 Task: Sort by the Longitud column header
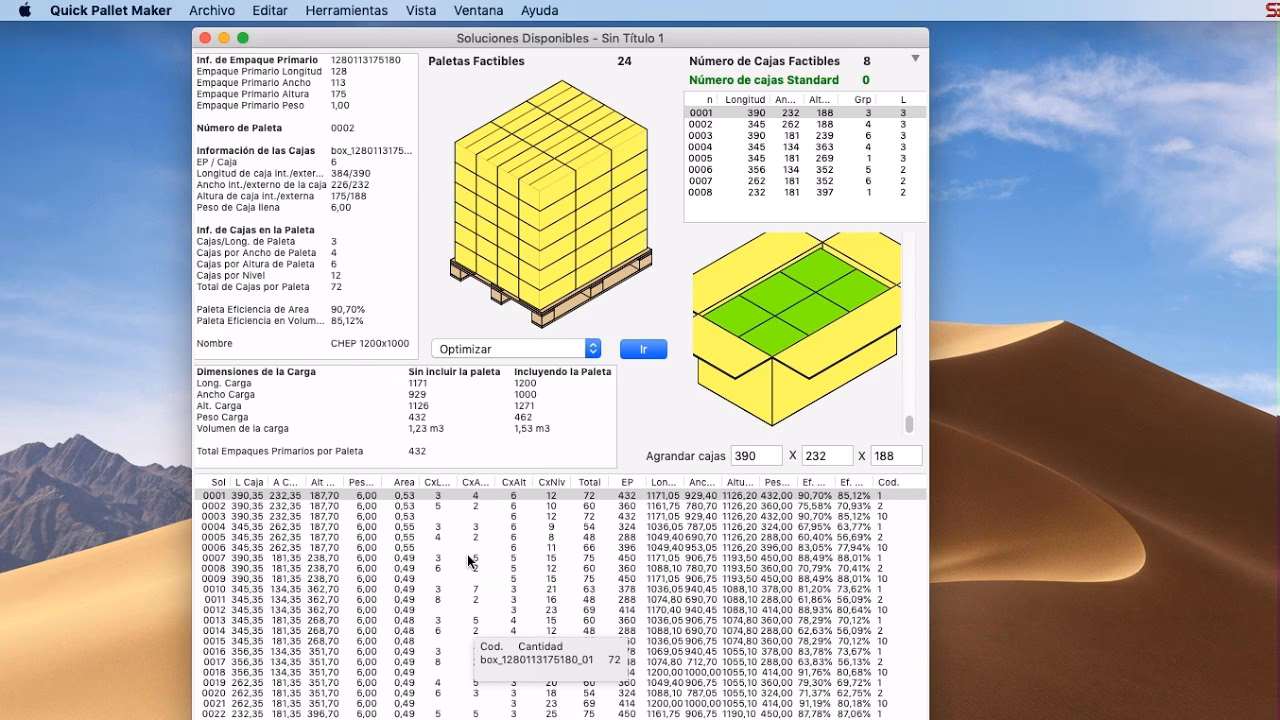pos(744,100)
